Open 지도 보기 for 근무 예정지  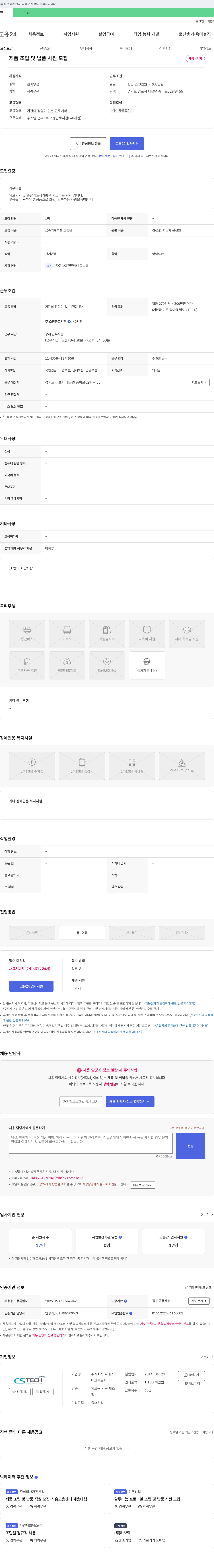199,382
